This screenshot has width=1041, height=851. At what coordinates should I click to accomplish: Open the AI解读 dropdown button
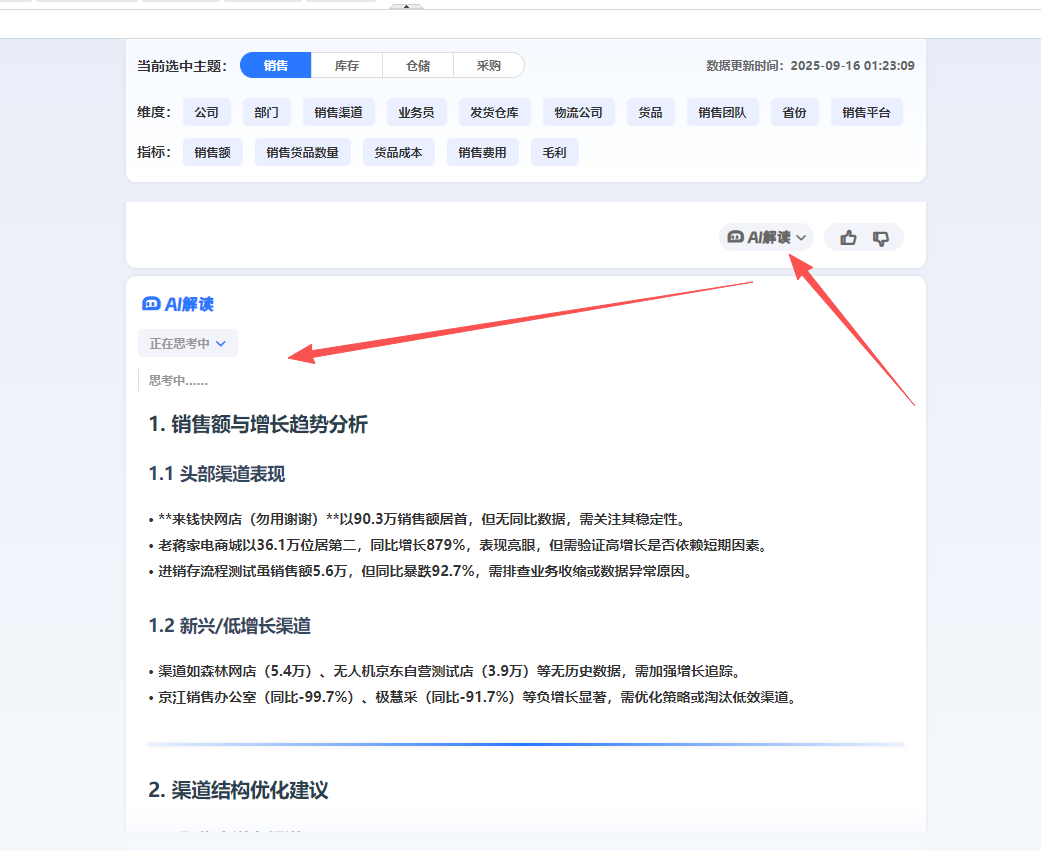point(767,237)
